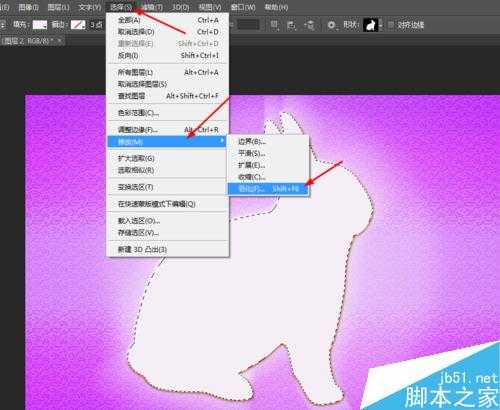Image resolution: width=500 pixels, height=410 pixels.
Task: Open the 帮助(H) menu
Action: click(x=276, y=7)
